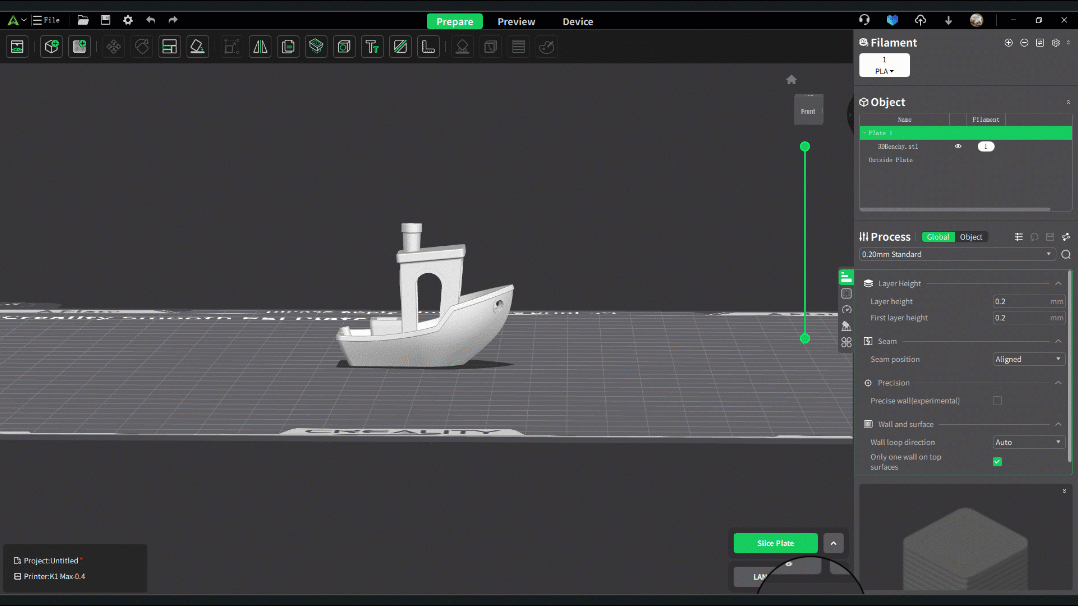Screen dimensions: 1078x606
Task: Collapse the Wall and surface section
Action: [x=1058, y=424]
